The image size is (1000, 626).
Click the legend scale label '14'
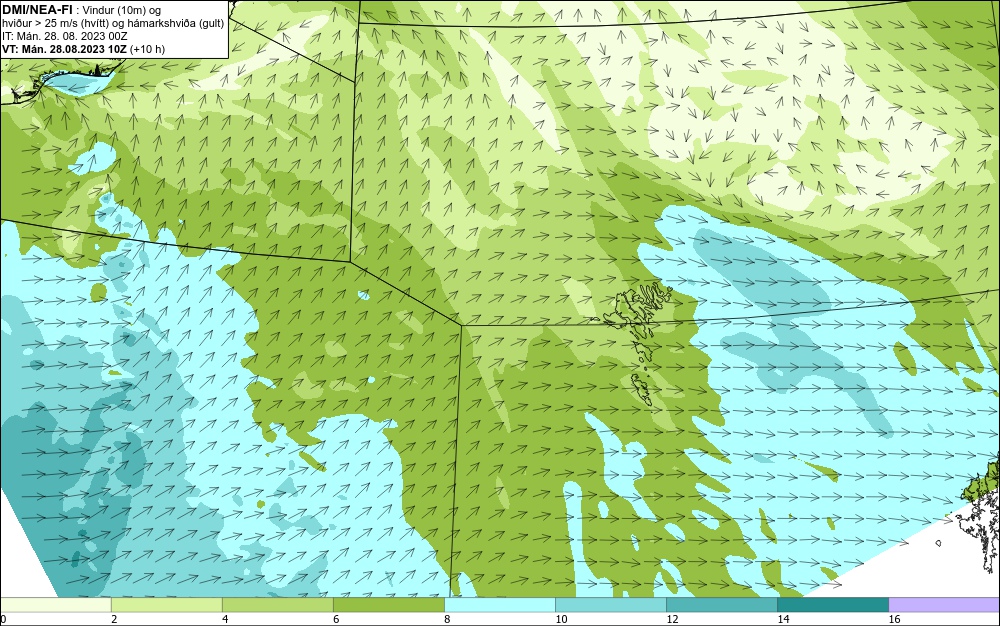[x=783, y=619]
